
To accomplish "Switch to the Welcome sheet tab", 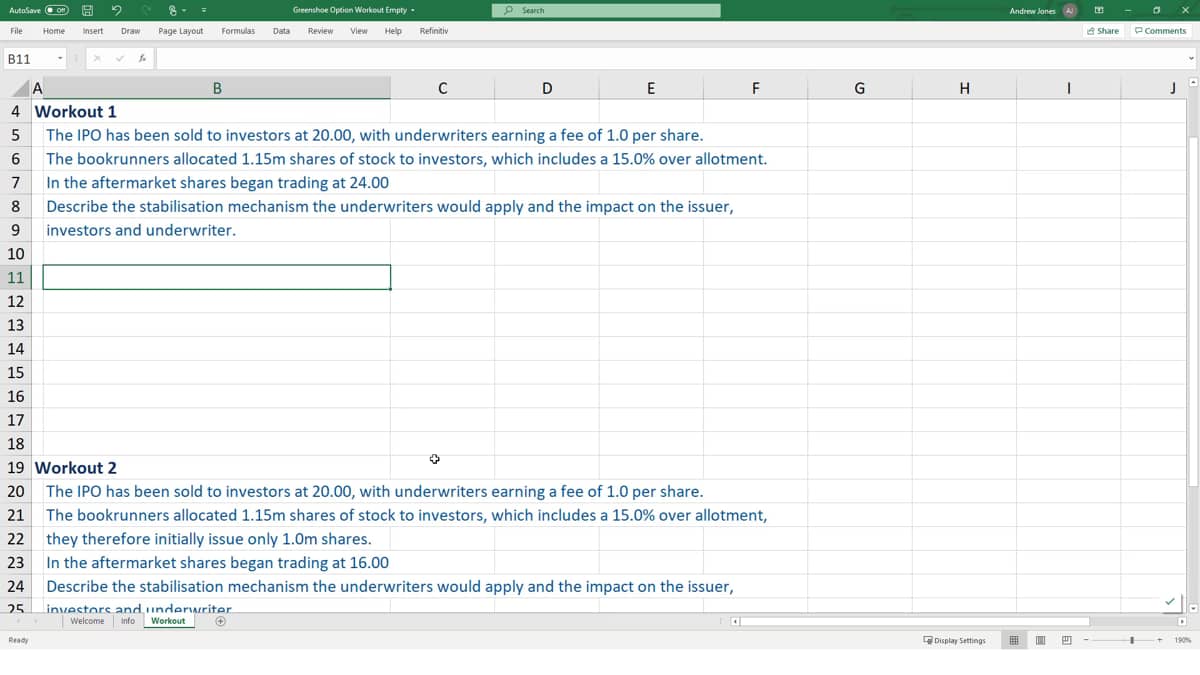I will click(87, 621).
